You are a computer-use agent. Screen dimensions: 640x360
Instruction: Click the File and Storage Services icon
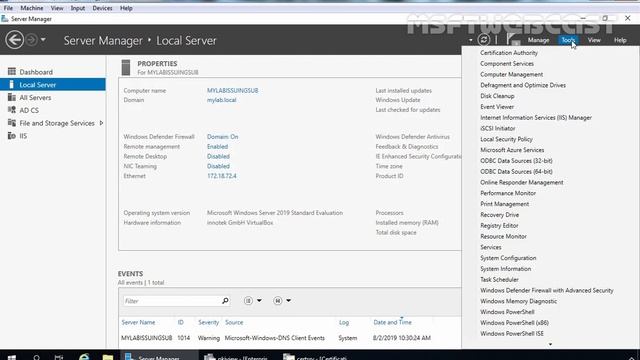tap(12, 122)
